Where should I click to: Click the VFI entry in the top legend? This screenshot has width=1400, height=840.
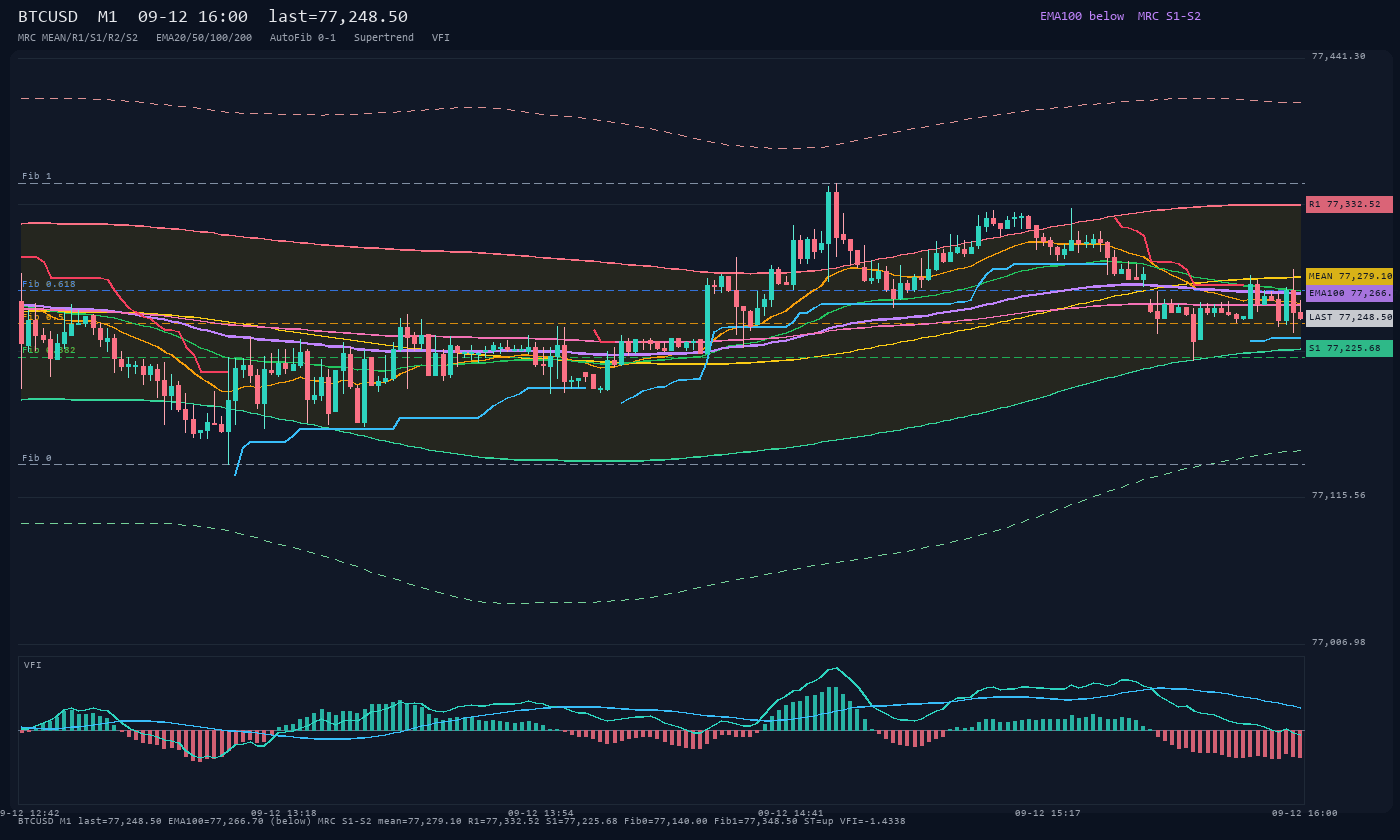pyautogui.click(x=441, y=37)
